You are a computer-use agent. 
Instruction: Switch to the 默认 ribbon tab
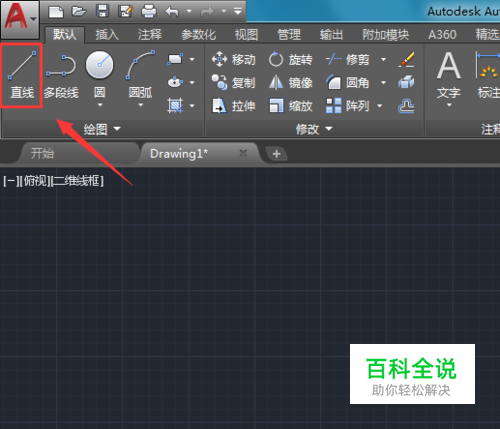click(x=65, y=34)
